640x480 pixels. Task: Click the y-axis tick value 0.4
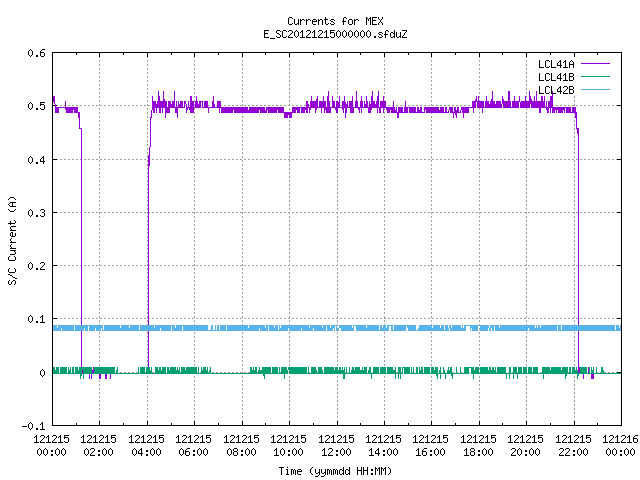pos(36,160)
